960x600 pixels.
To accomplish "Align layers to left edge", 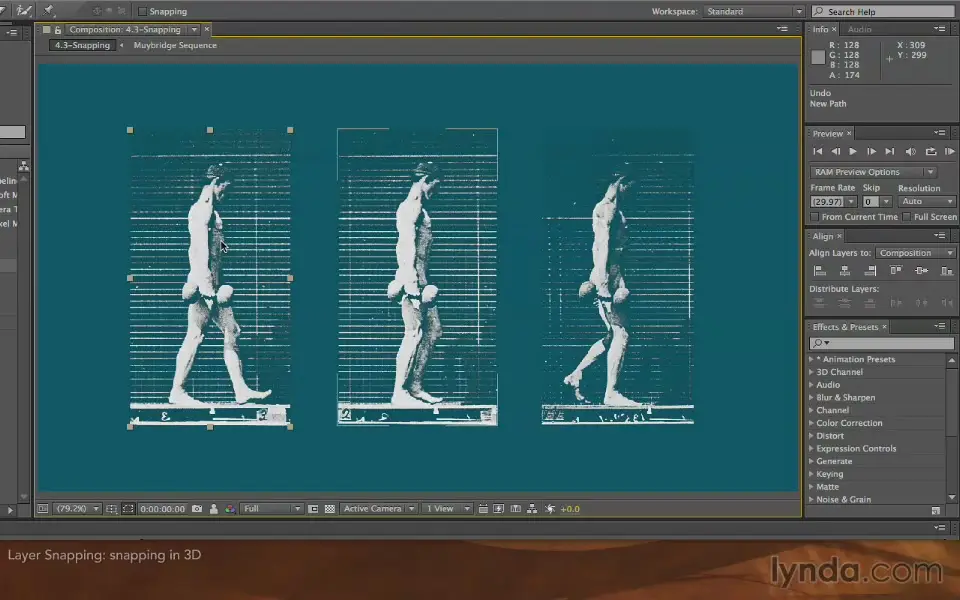I will click(x=820, y=271).
